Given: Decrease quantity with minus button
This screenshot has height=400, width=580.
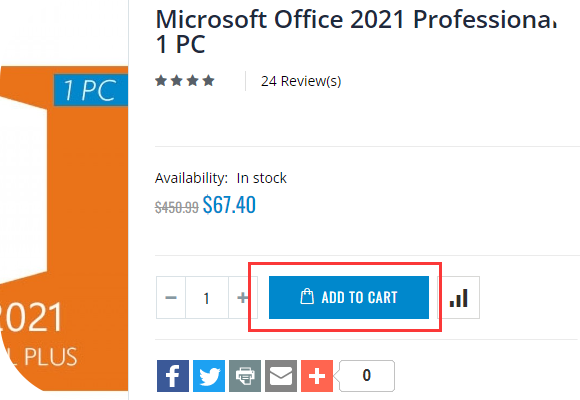Looking at the screenshot, I should pyautogui.click(x=171, y=298).
